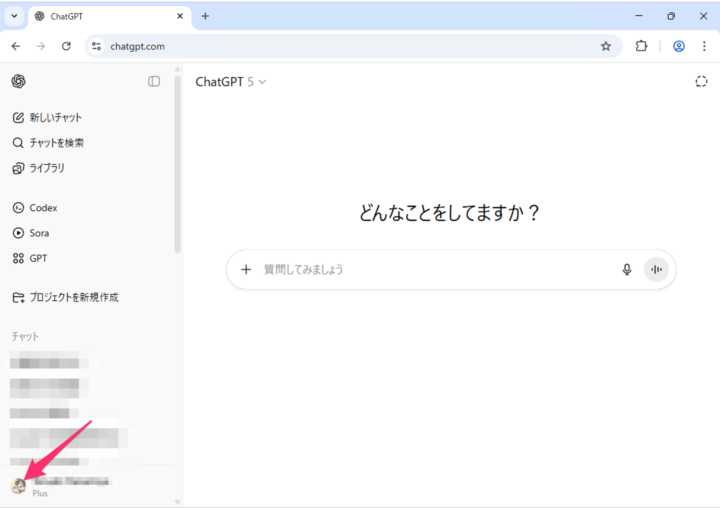The height and width of the screenshot is (508, 720).
Task: Click the 新しいチャット pencil icon
Action: tap(18, 118)
